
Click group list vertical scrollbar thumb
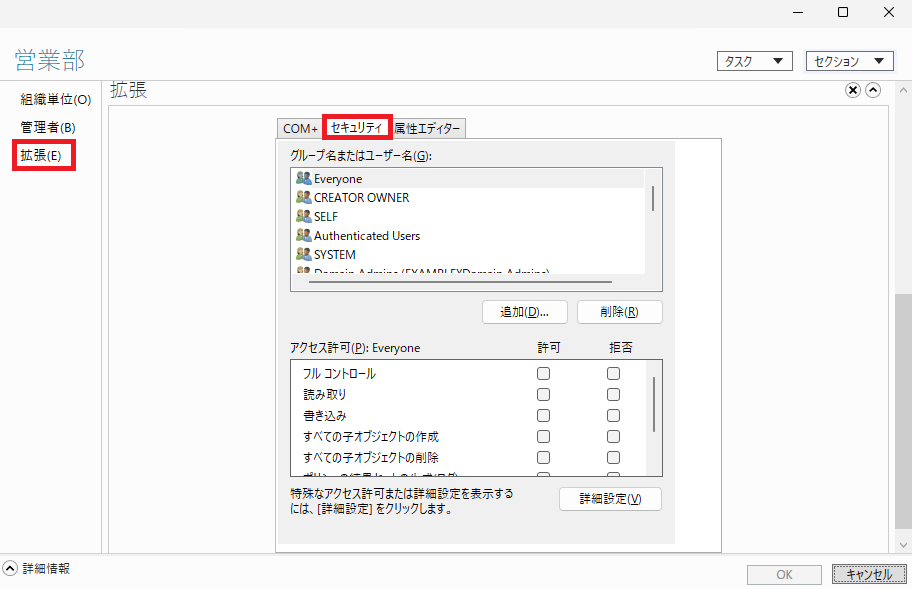pyautogui.click(x=653, y=198)
